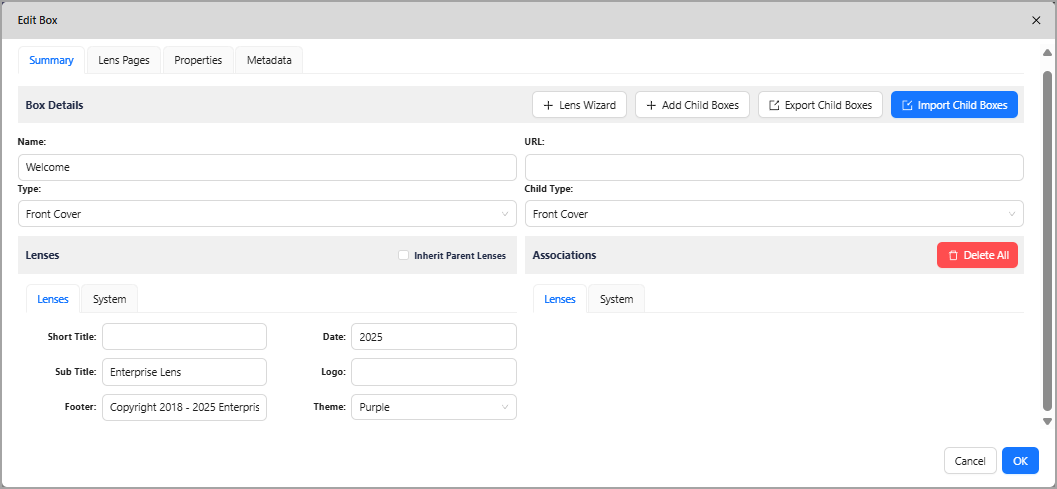The width and height of the screenshot is (1057, 489).
Task: Enable Inherit Parent Lenses checkbox
Action: [x=403, y=256]
